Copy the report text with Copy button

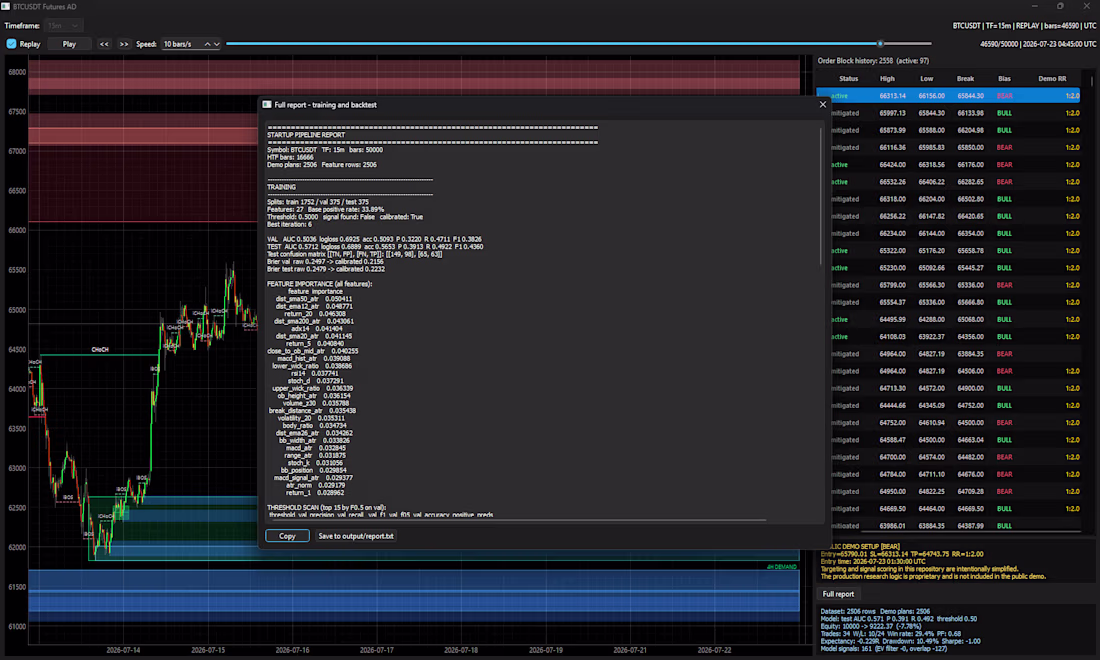pos(288,536)
